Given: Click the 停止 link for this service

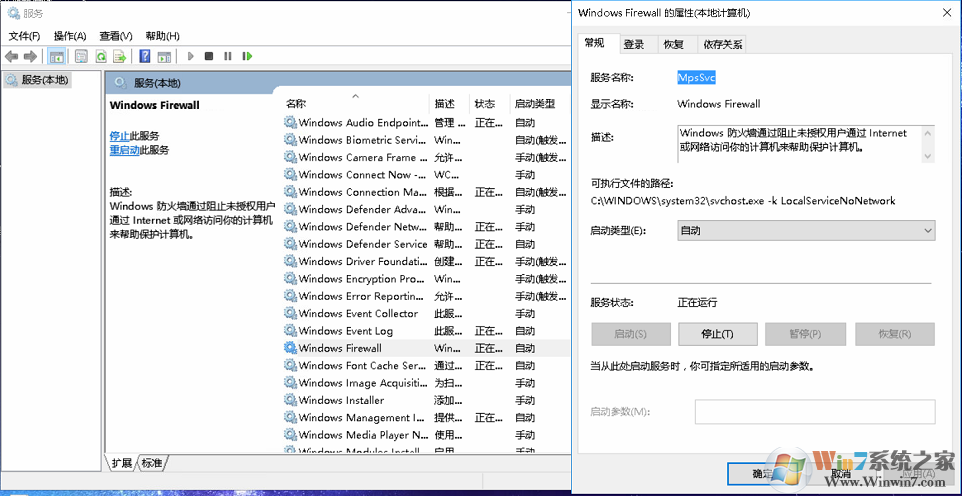Looking at the screenshot, I should point(119,136).
